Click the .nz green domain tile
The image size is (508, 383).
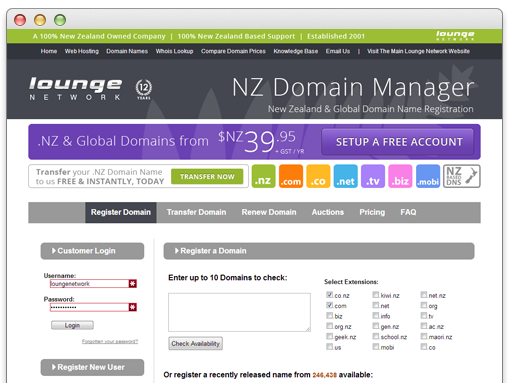(263, 176)
